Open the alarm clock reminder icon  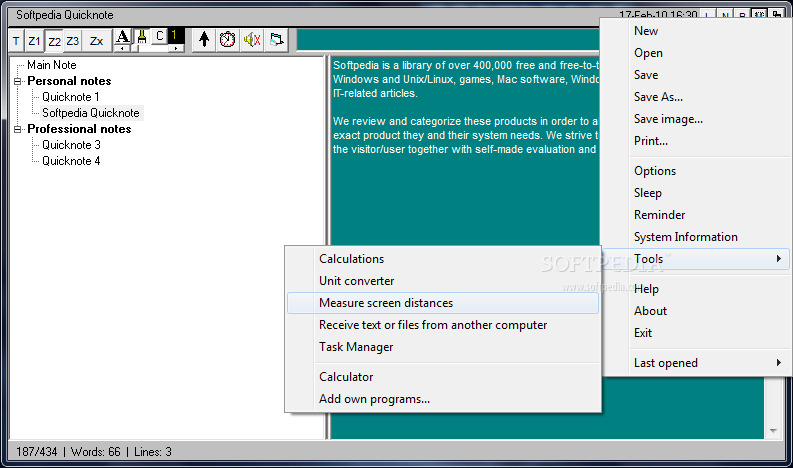coord(228,39)
